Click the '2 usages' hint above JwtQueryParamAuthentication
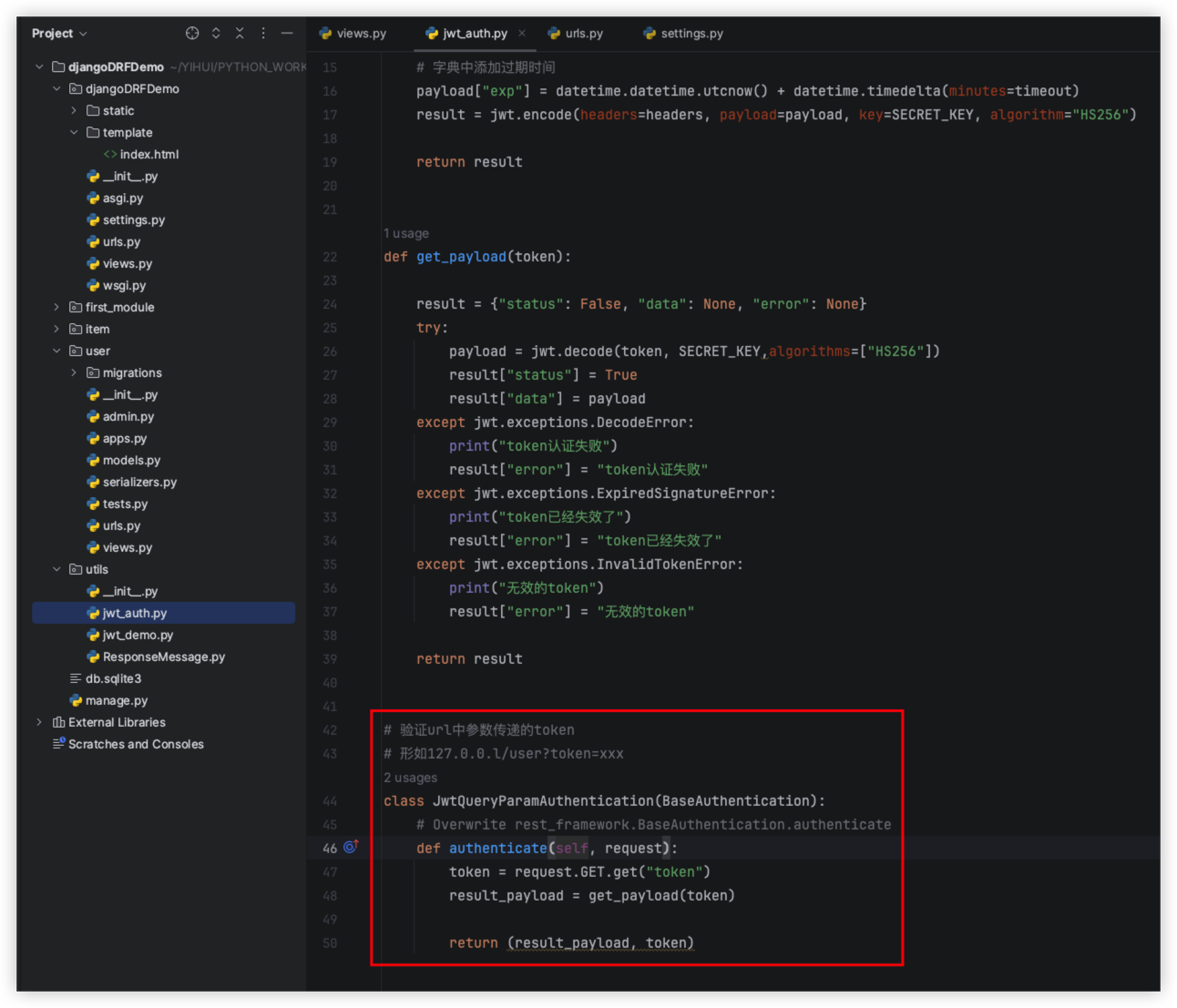Screen dimensions: 1177x1008 pyautogui.click(x=410, y=778)
